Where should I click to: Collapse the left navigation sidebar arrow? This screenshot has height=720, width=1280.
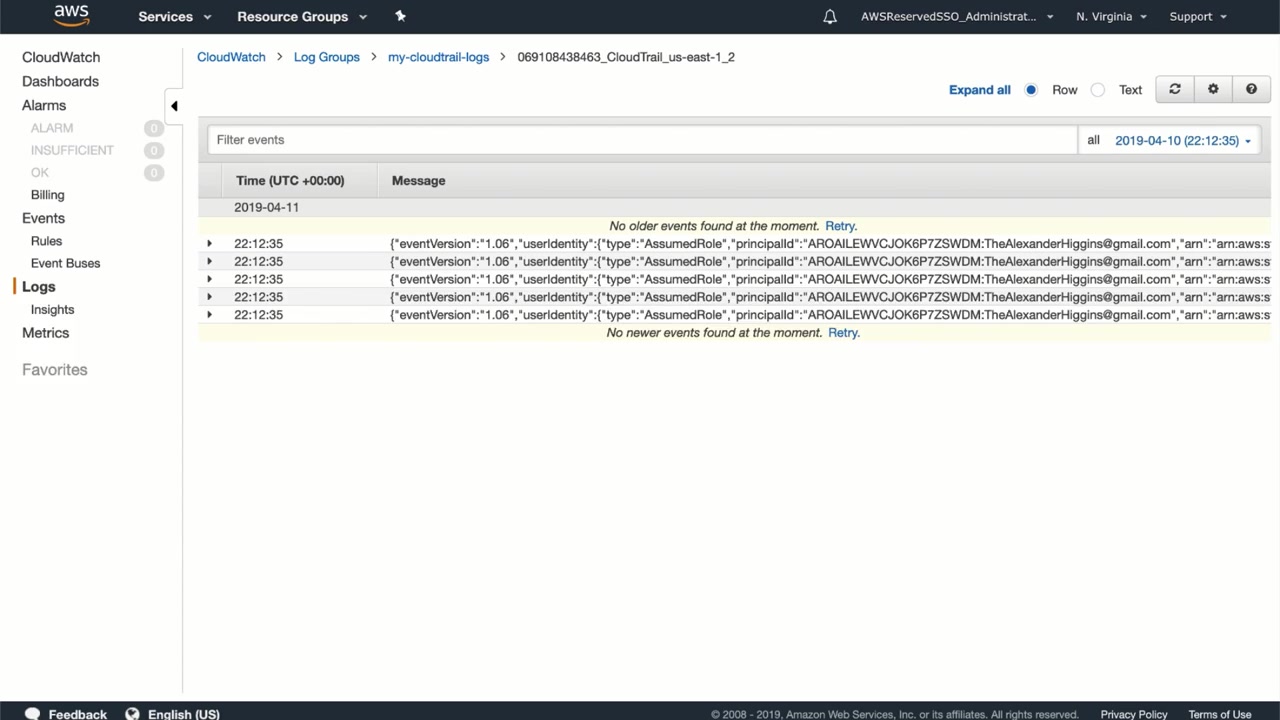click(174, 106)
